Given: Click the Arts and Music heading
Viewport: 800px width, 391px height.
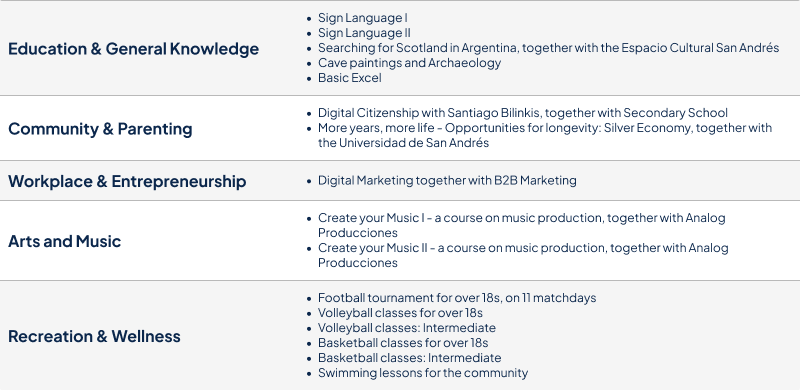Looking at the screenshot, I should click(64, 241).
